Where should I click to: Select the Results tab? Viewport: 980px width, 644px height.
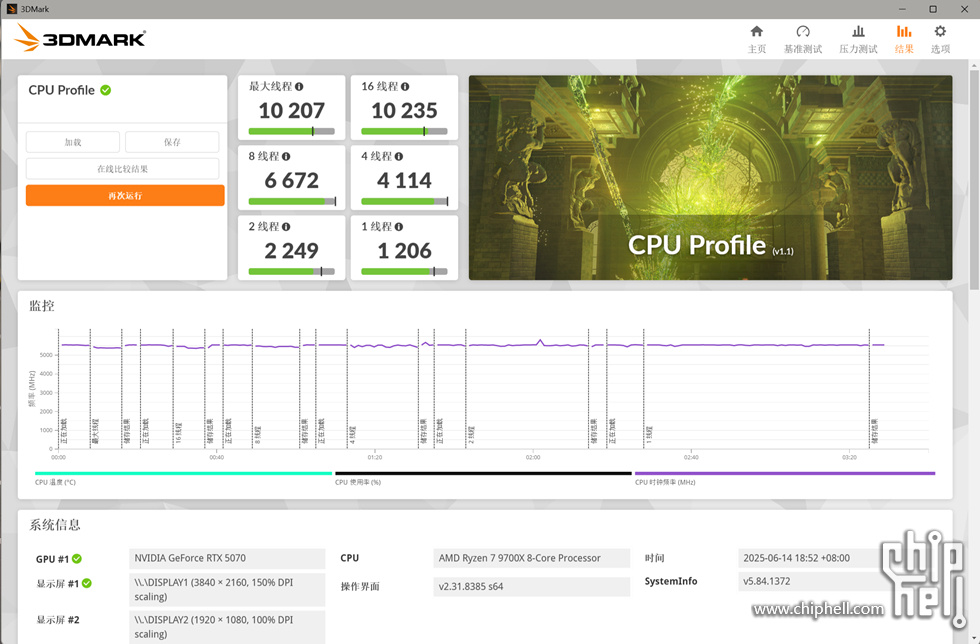(x=904, y=39)
